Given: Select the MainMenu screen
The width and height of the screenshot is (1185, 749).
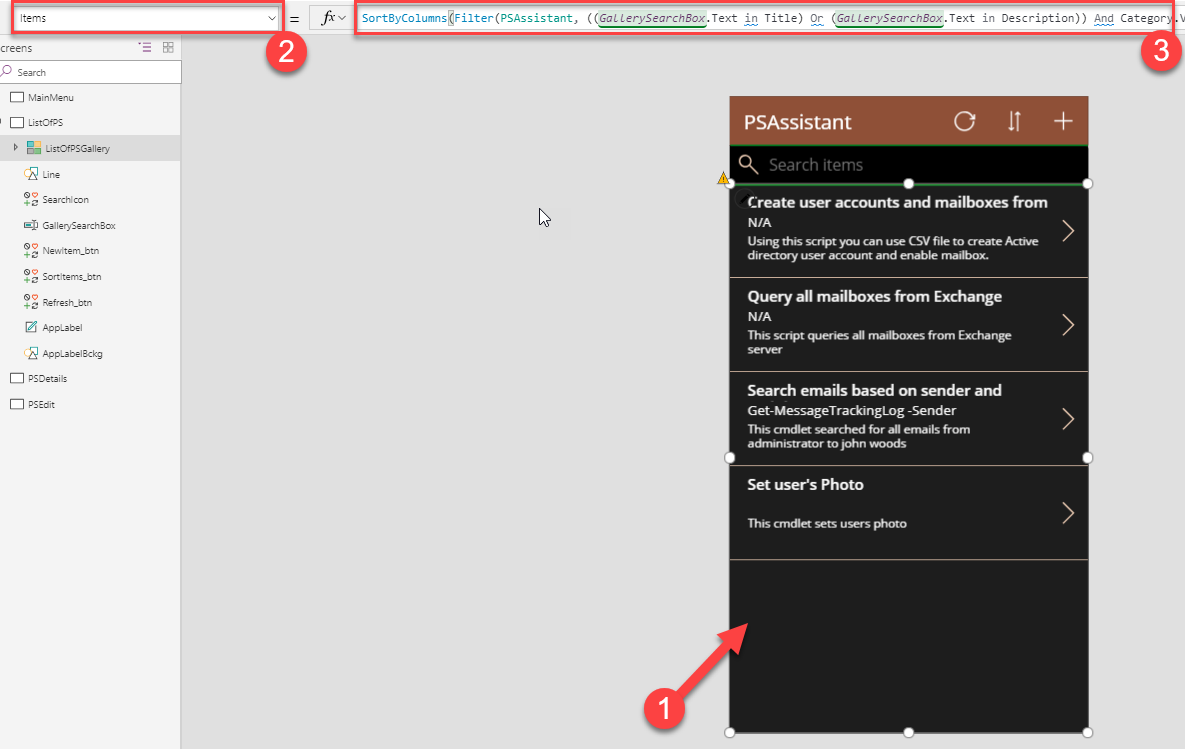Looking at the screenshot, I should pos(51,97).
